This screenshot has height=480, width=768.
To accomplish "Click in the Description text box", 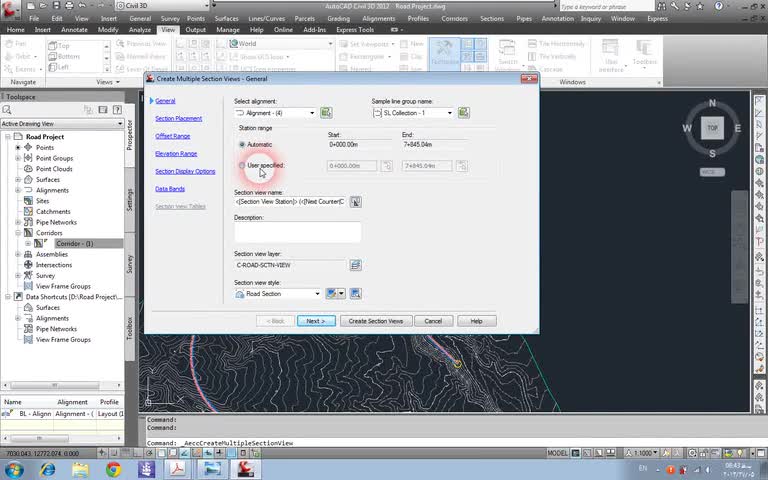I will coord(297,232).
